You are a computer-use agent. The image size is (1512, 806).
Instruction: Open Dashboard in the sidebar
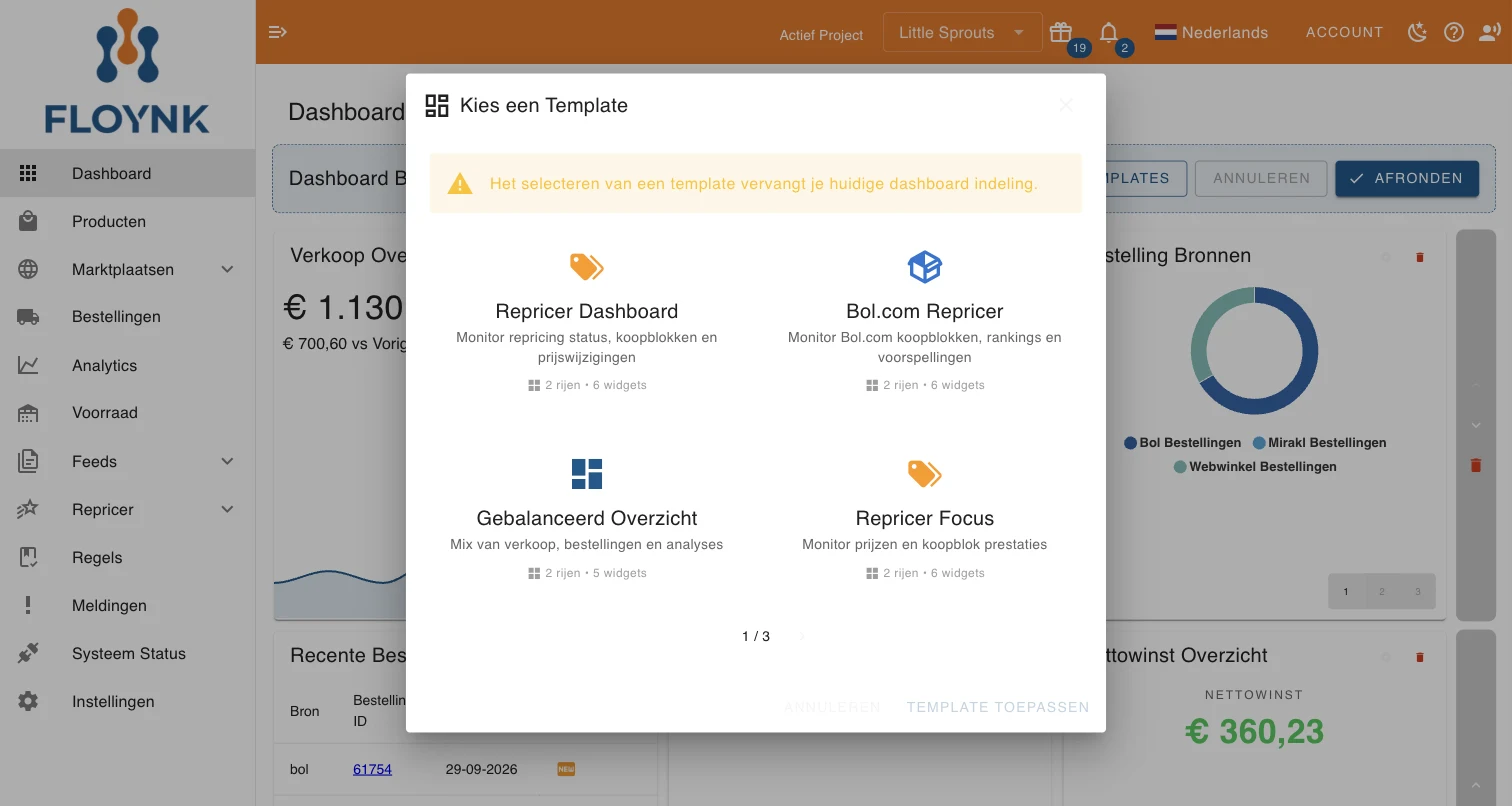[128, 173]
